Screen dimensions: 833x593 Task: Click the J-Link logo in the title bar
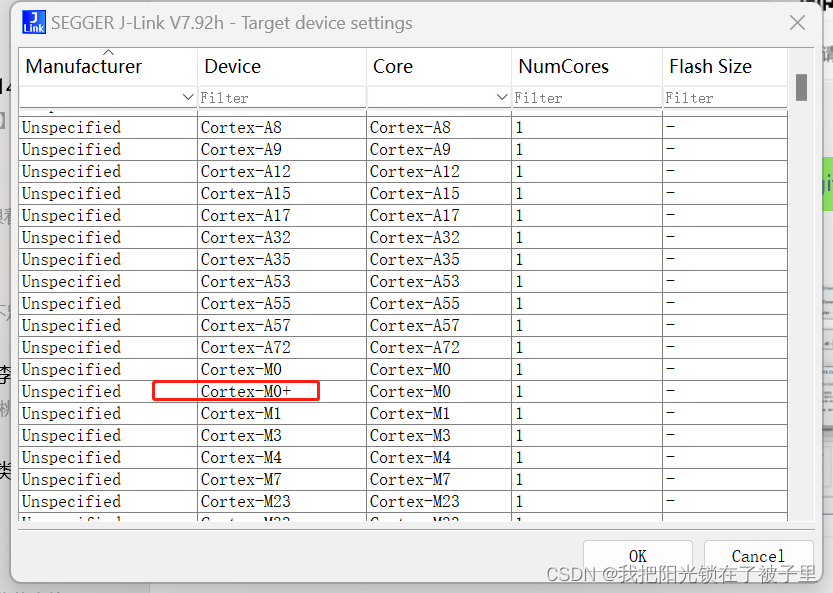tap(32, 22)
